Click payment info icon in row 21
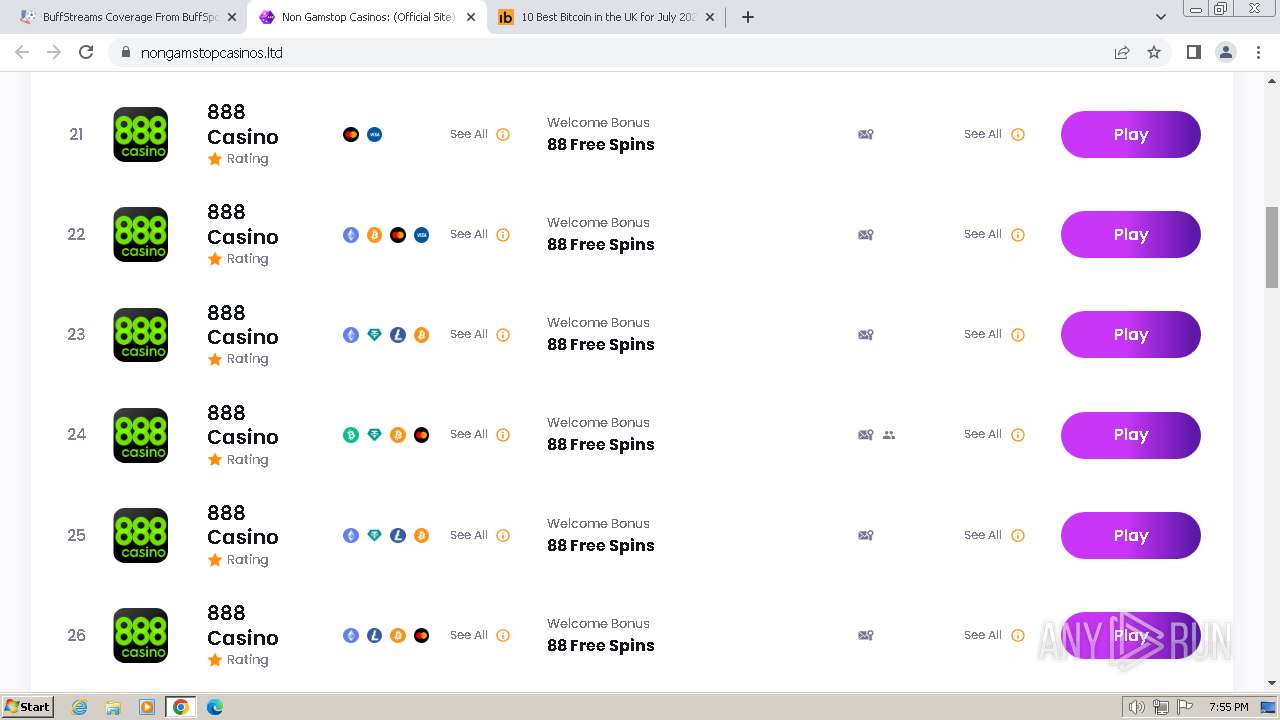 (503, 134)
